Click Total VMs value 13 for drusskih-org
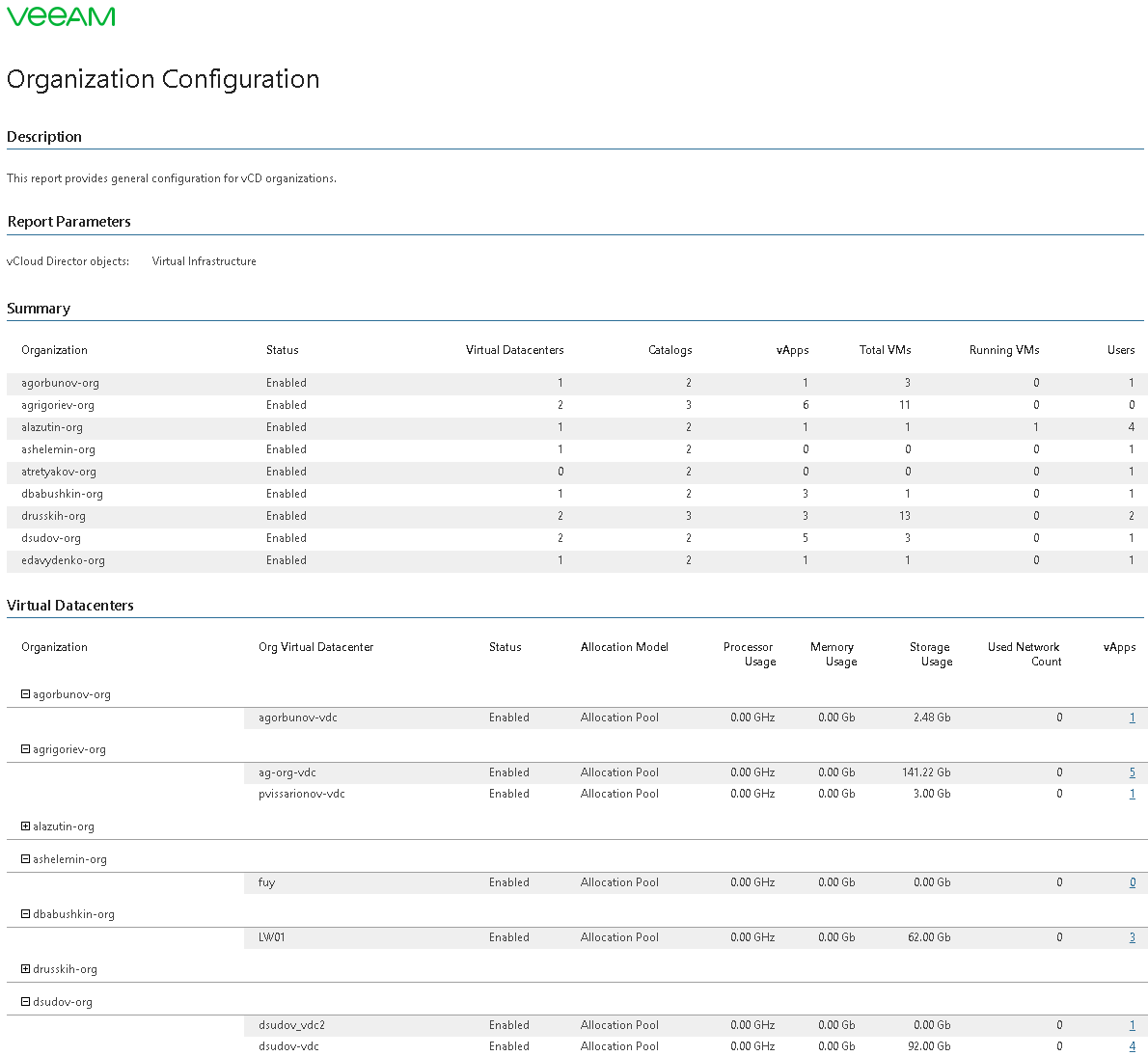Image resolution: width=1148 pixels, height=1056 pixels. coord(905,516)
